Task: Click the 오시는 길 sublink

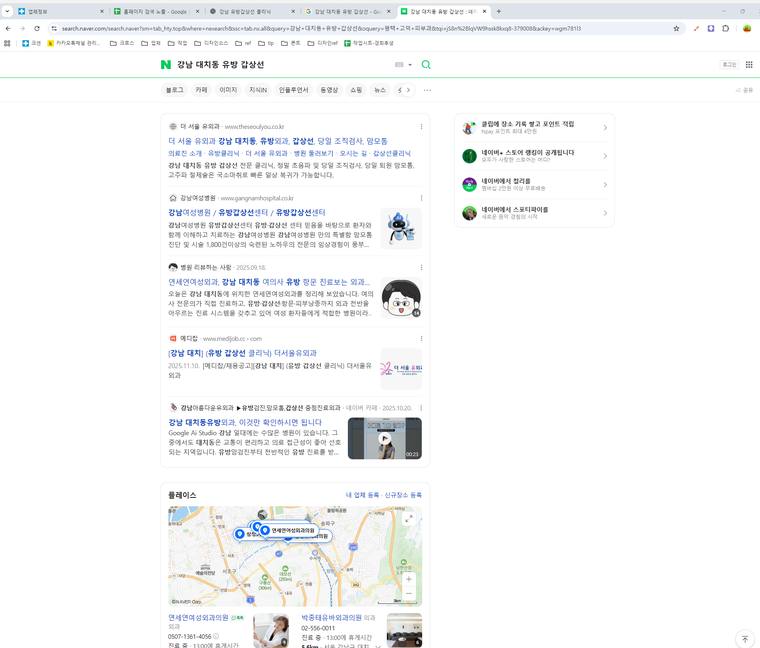Action: 353,153
